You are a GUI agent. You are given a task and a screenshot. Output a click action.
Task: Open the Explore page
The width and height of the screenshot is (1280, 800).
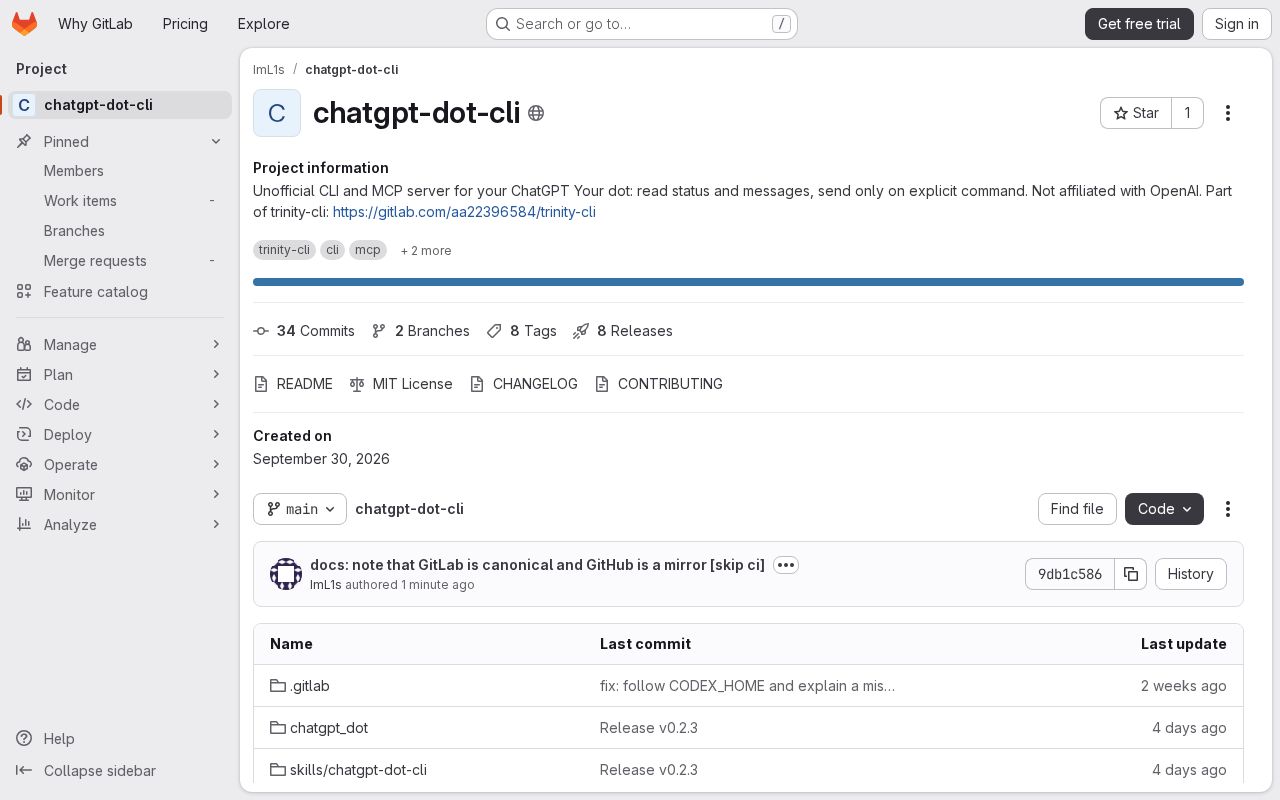pos(263,24)
